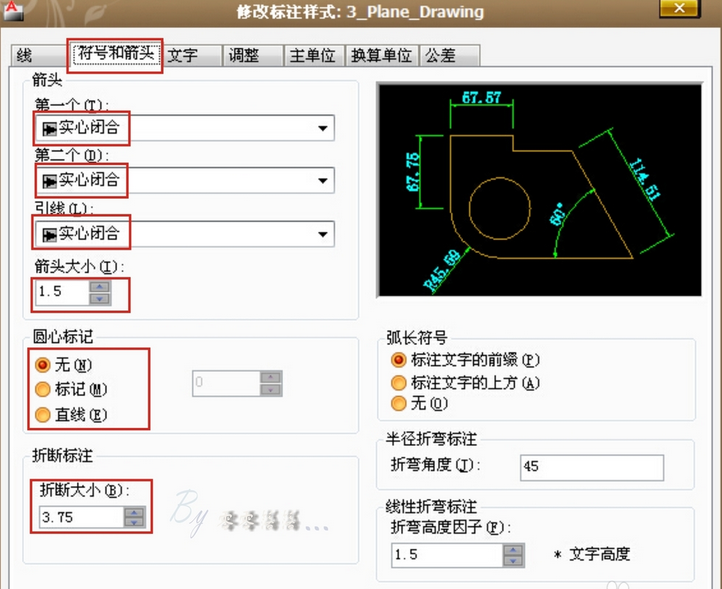The image size is (722, 589).
Task: Increase 折弯高度因子 with spinner up arrow
Action: coord(512,549)
